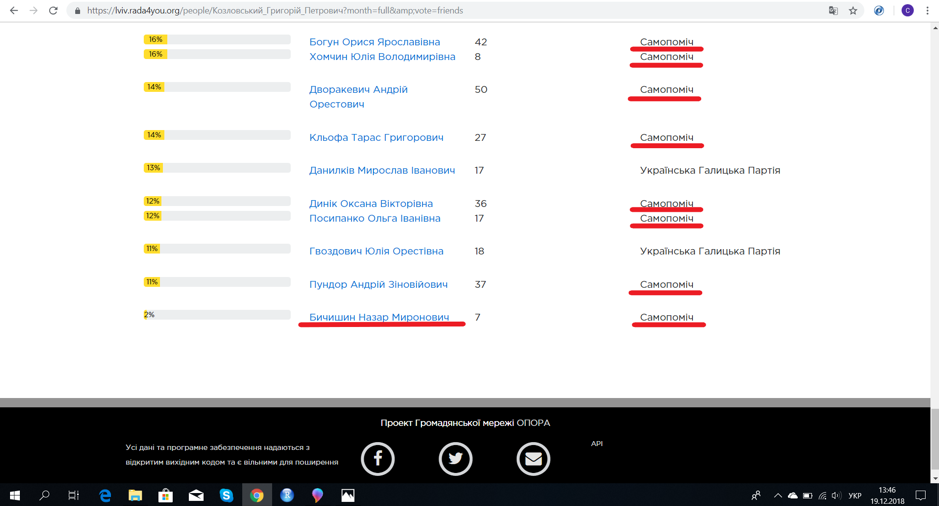The height and width of the screenshot is (506, 939).
Task: Click 16% agreement bar for Богун
Action: pos(217,40)
